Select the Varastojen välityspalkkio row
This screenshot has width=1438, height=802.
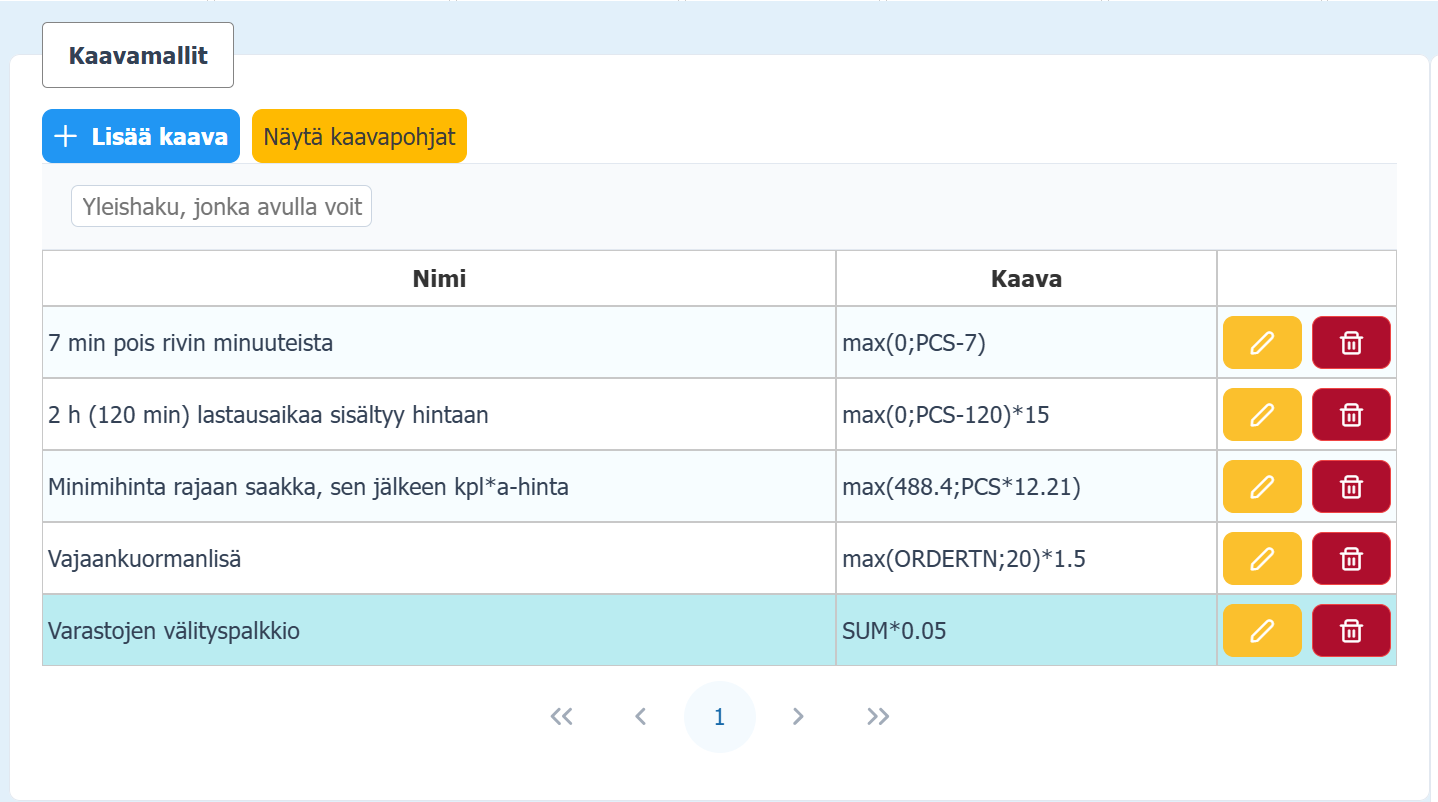tap(438, 631)
